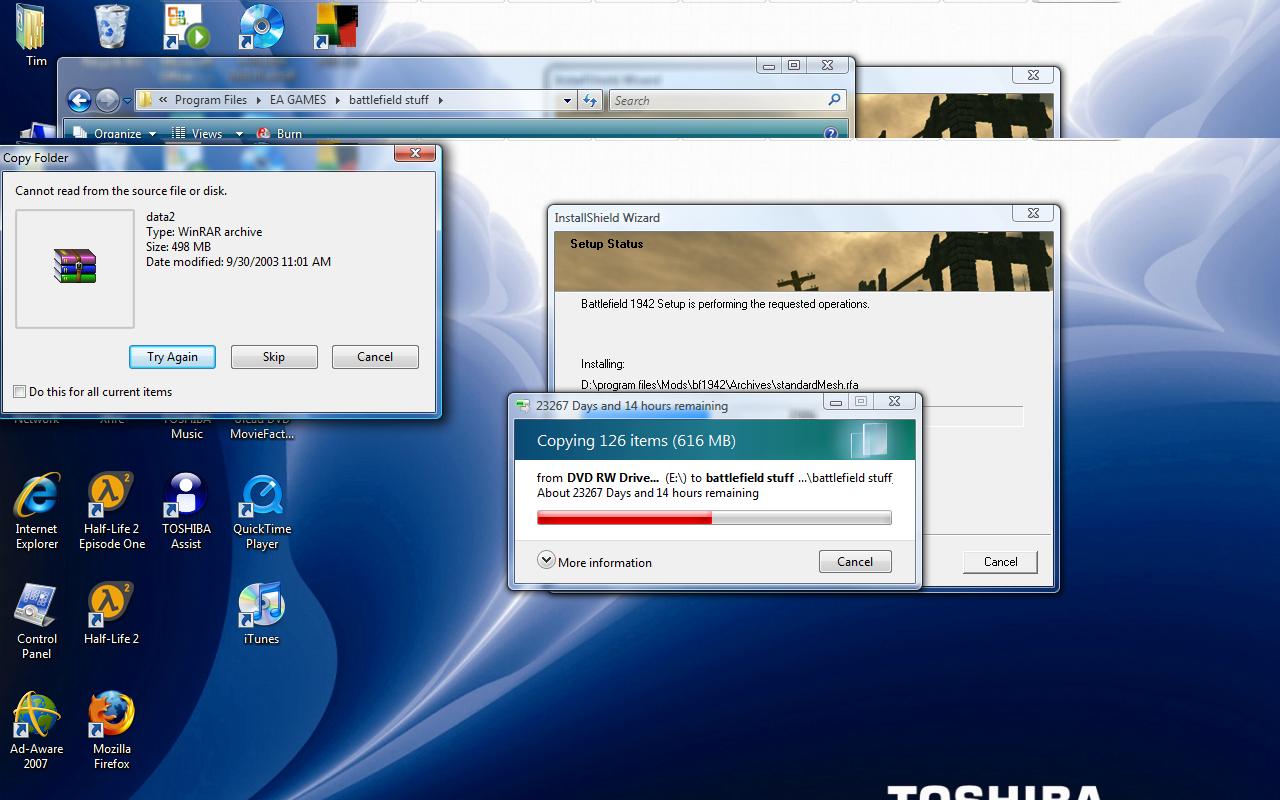1280x800 pixels.
Task: Click battlefield stuff breadcrumb segment
Action: (389, 100)
